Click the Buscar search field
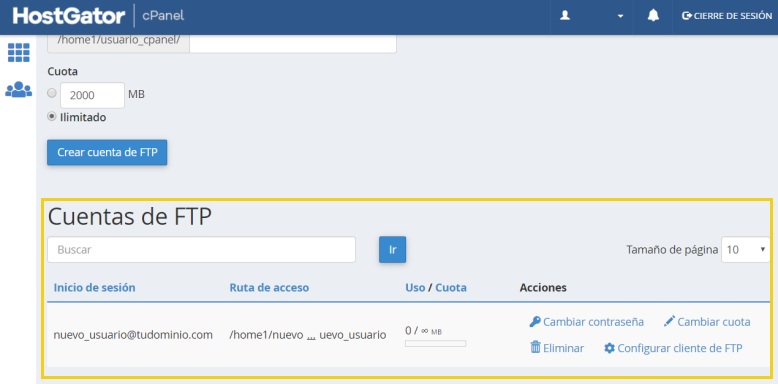Viewport: 778px width, 384px height. [x=201, y=250]
